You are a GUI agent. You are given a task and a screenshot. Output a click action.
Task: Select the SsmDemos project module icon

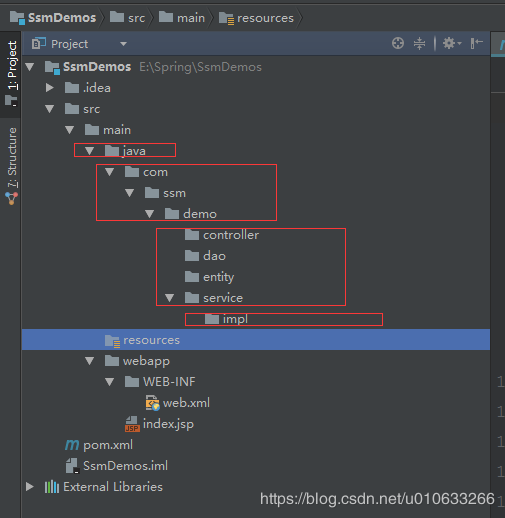(x=52, y=68)
